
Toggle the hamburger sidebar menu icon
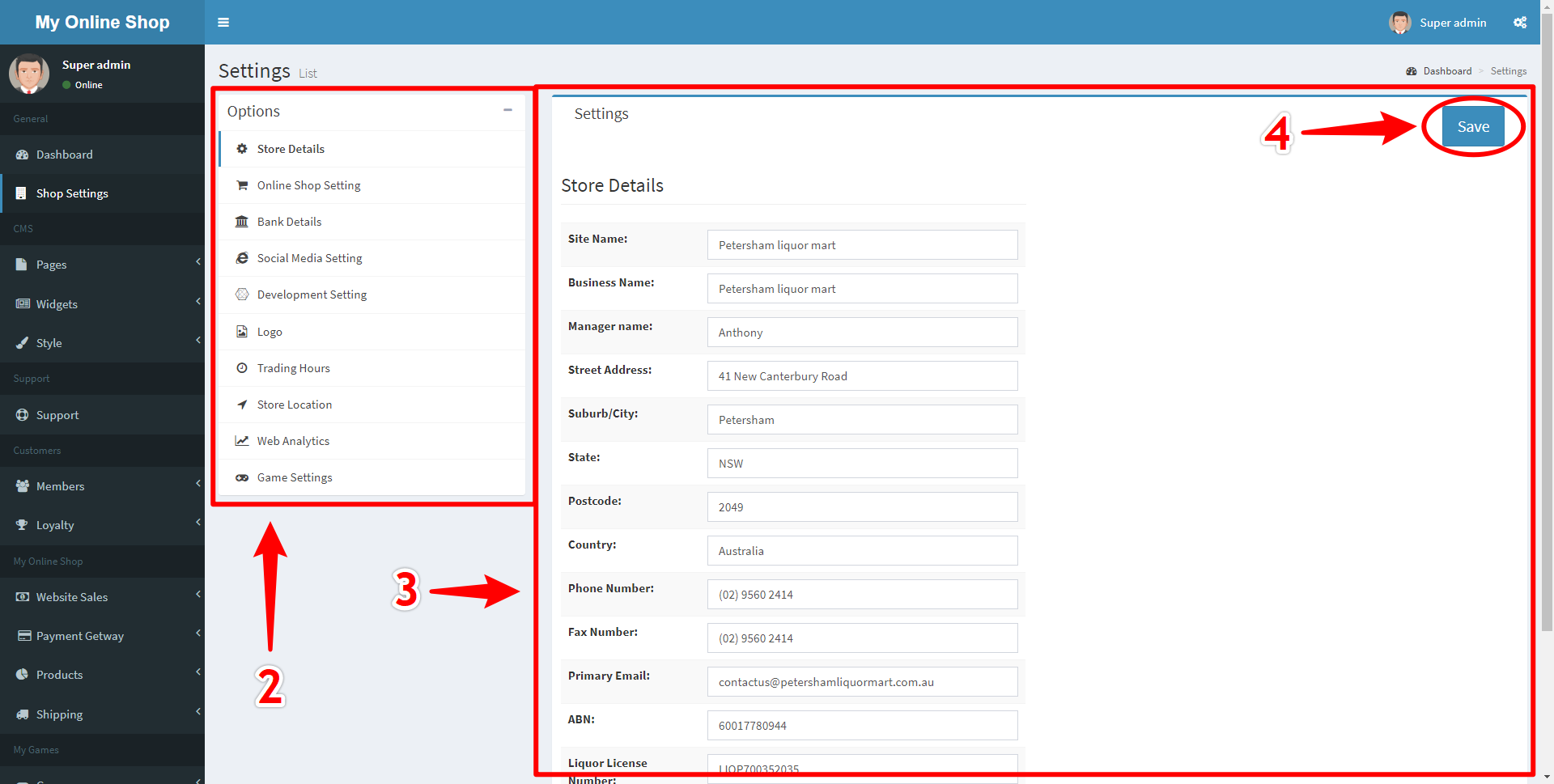point(223,23)
